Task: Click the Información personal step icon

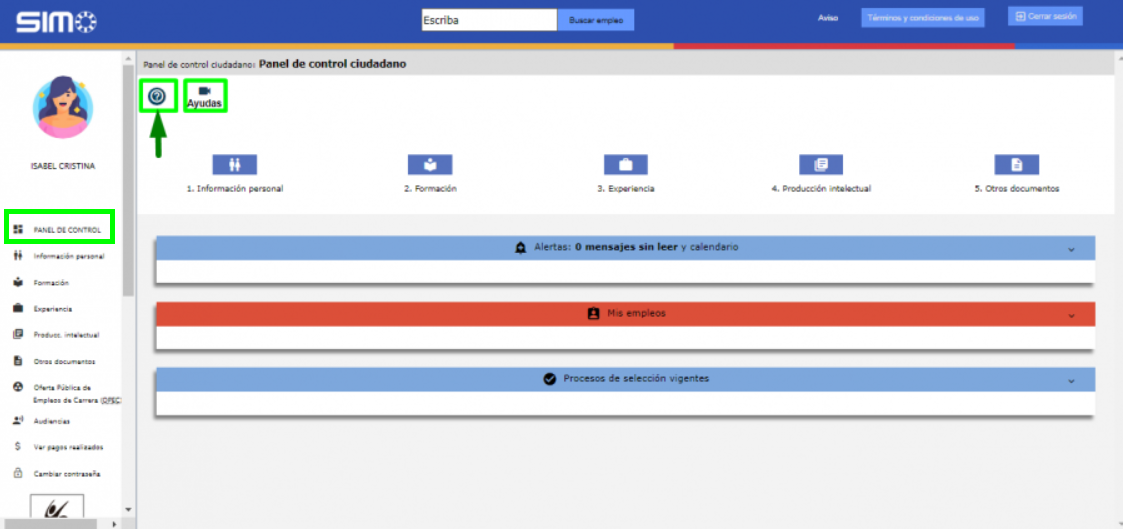Action: [235, 165]
